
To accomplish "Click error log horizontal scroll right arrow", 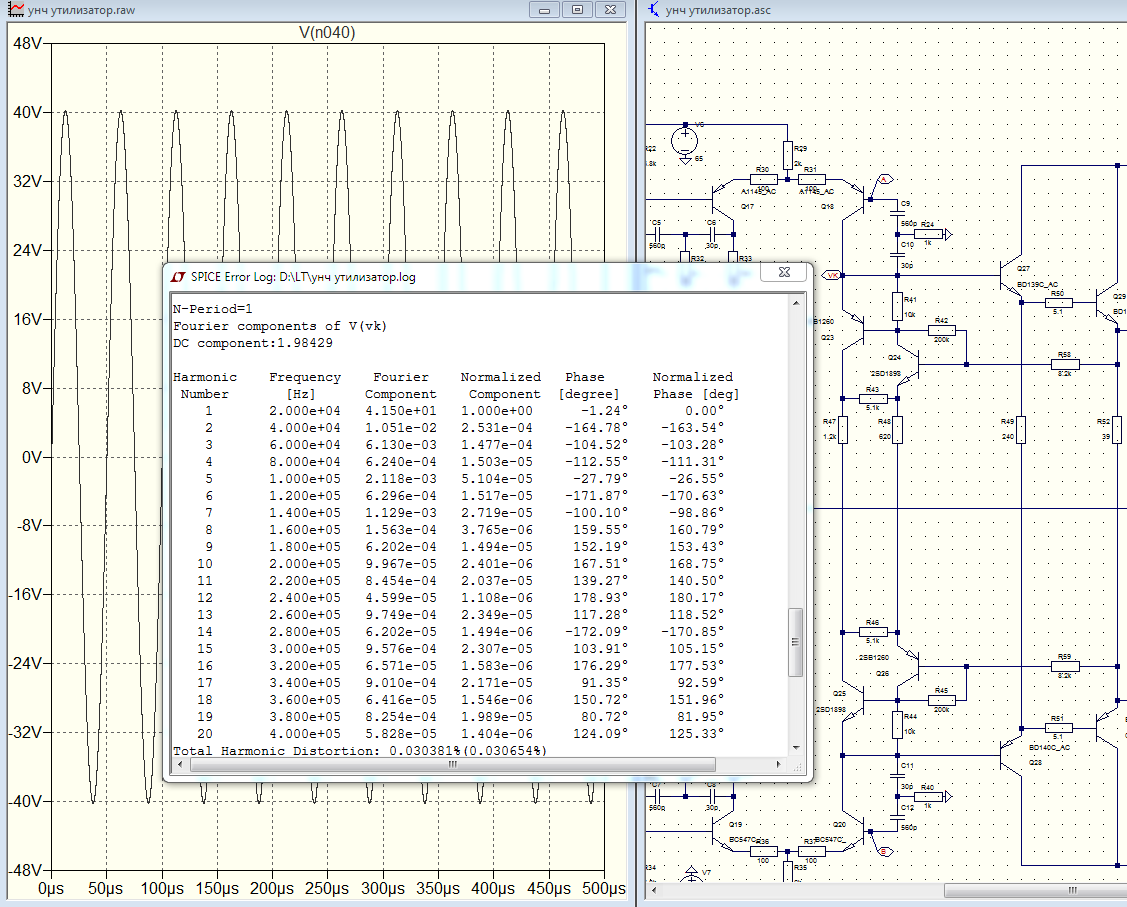I will (780, 764).
